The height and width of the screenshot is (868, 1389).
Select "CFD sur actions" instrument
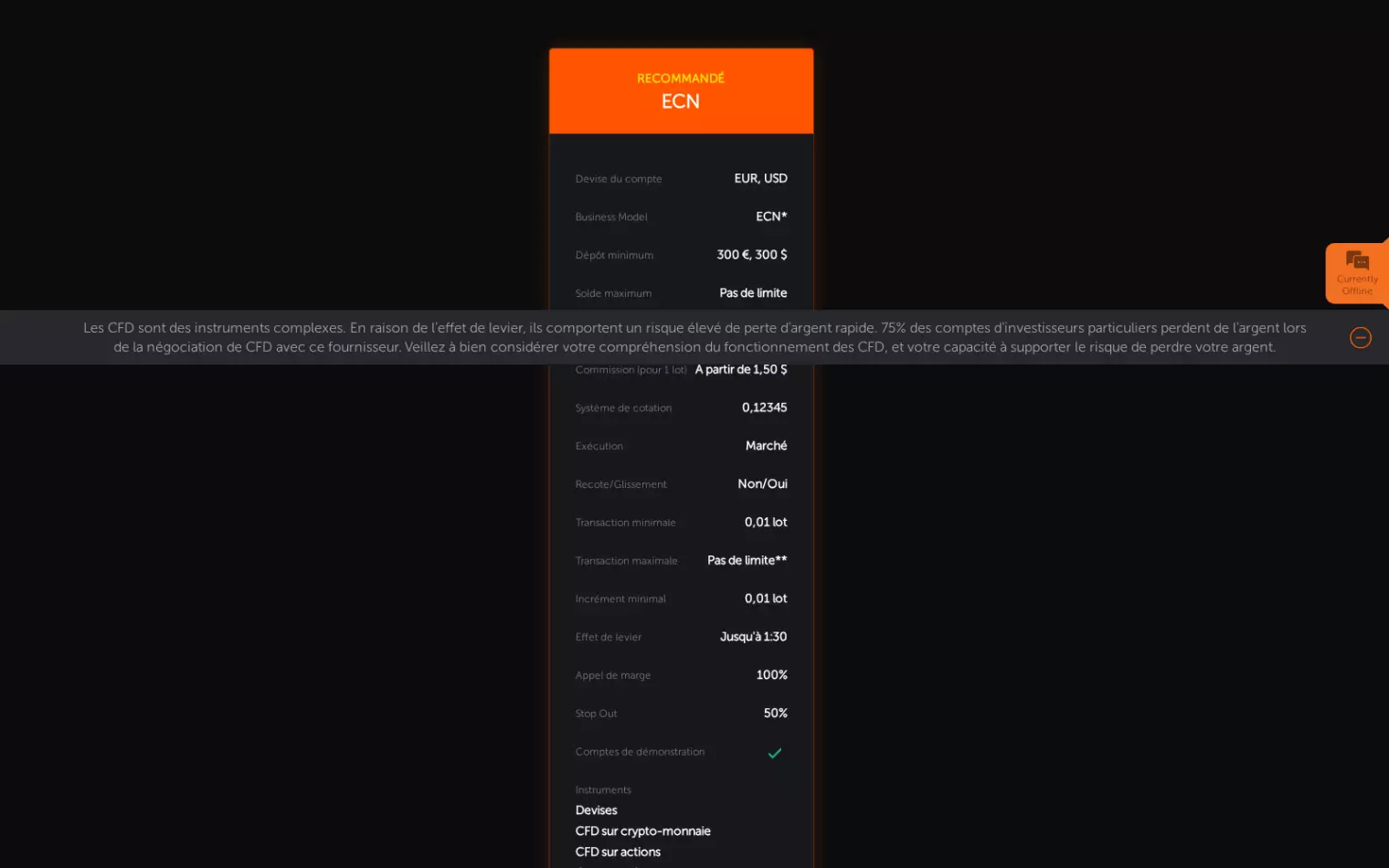pos(618,852)
